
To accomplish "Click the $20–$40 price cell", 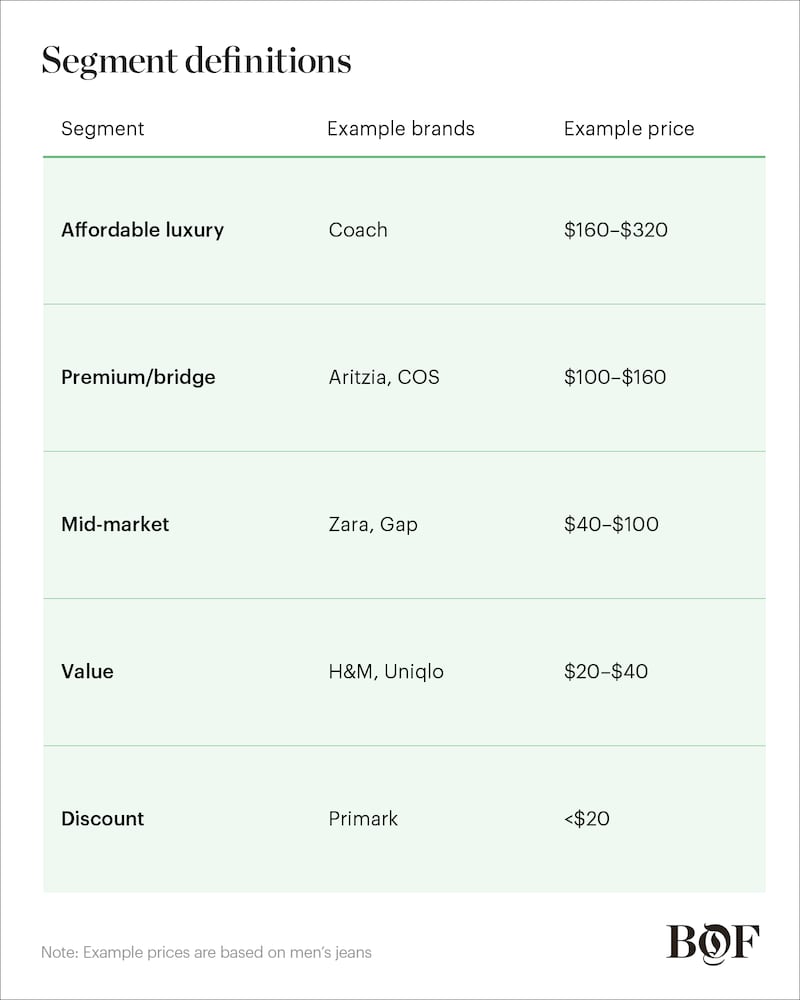I will (605, 671).
